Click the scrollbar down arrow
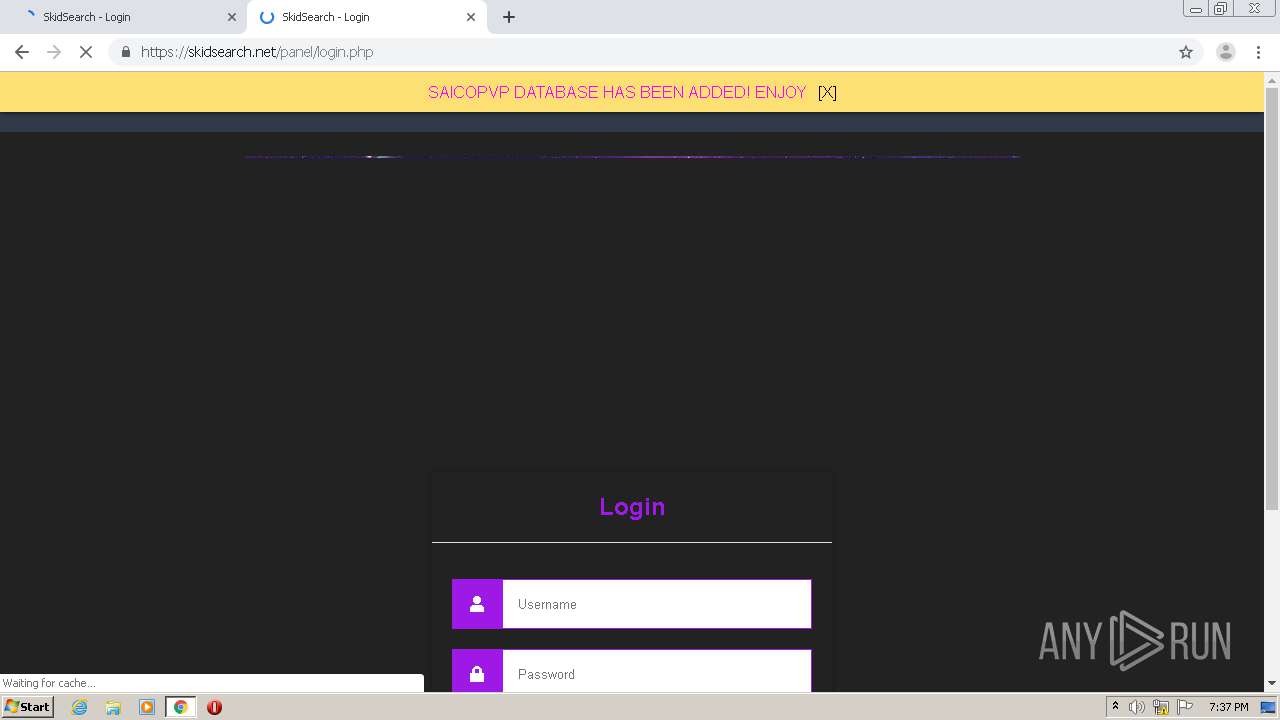The width and height of the screenshot is (1280, 720). point(1272,683)
